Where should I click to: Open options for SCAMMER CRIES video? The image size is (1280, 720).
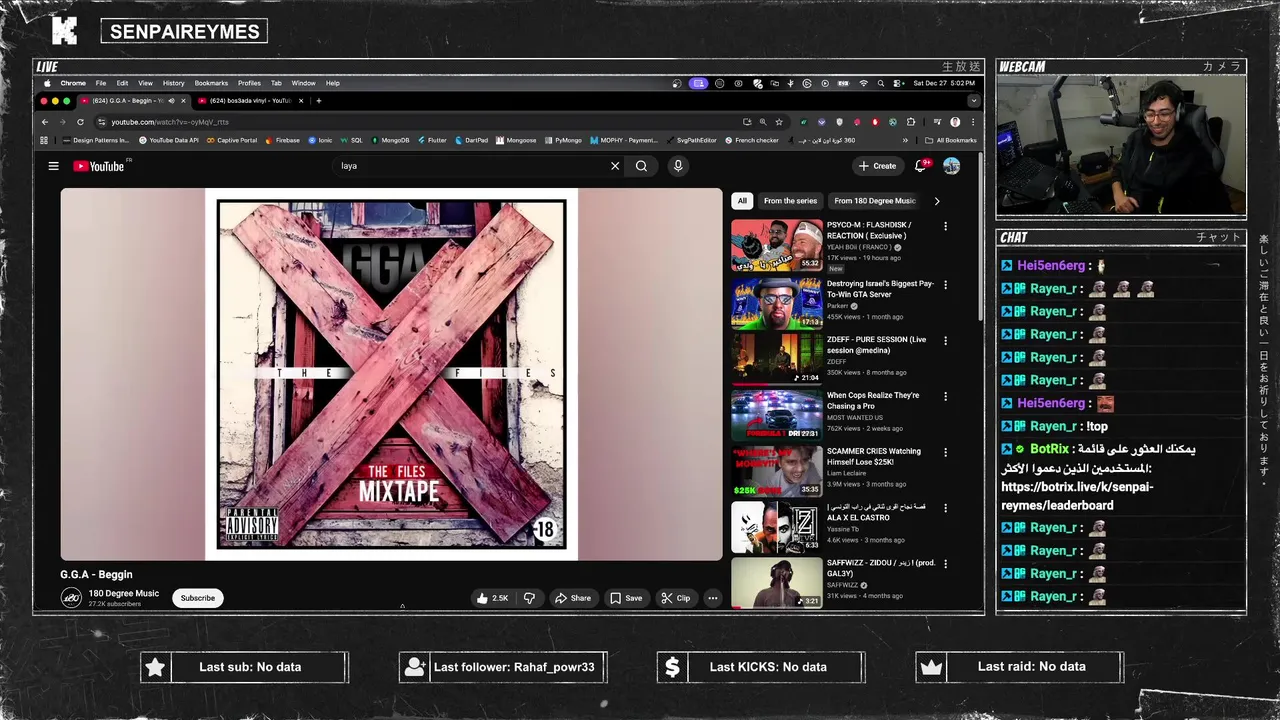point(945,452)
